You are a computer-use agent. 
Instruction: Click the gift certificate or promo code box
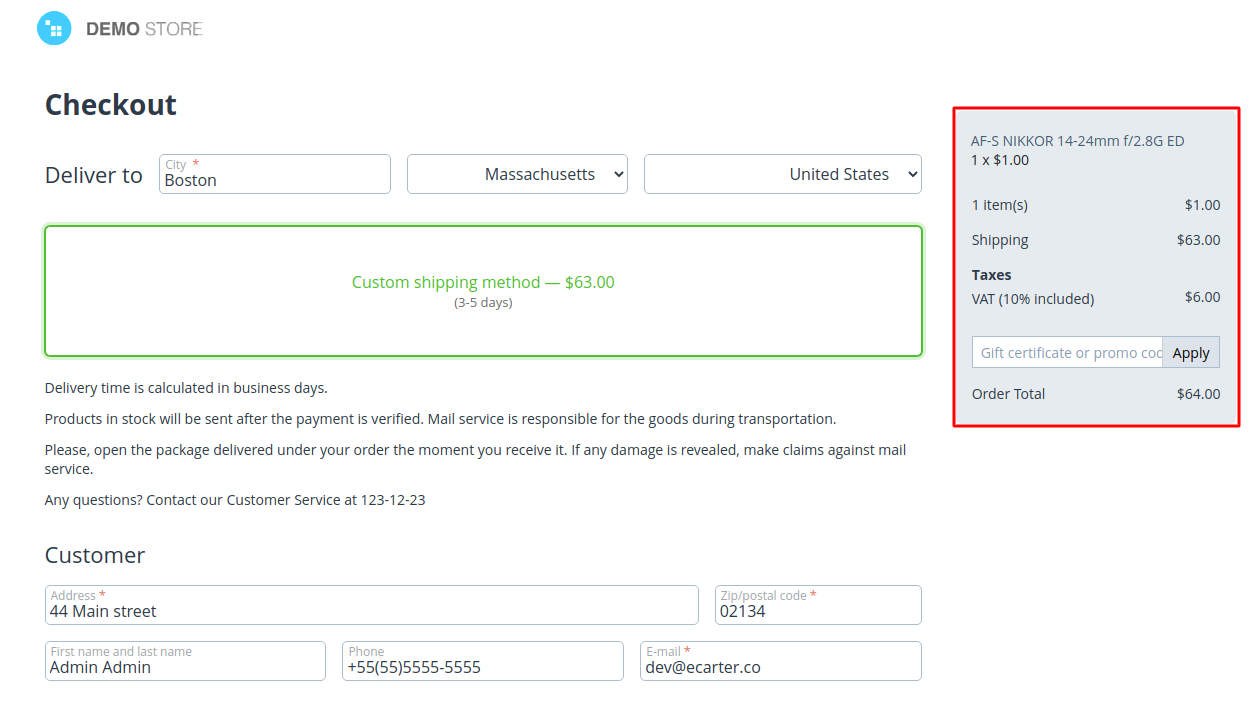click(1067, 353)
